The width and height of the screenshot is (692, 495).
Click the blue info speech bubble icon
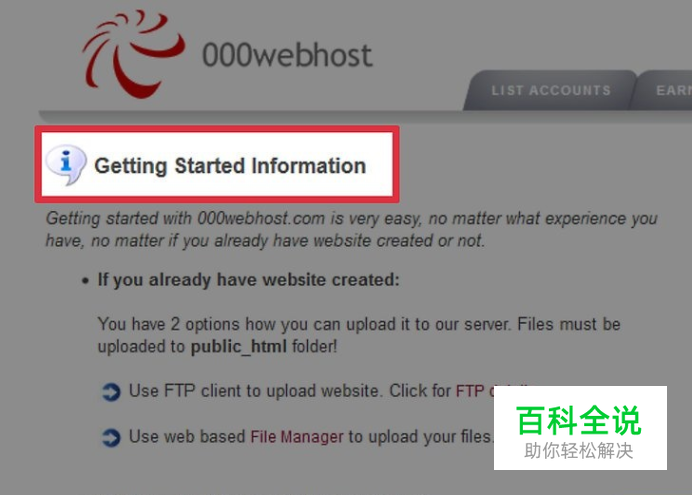click(x=67, y=165)
